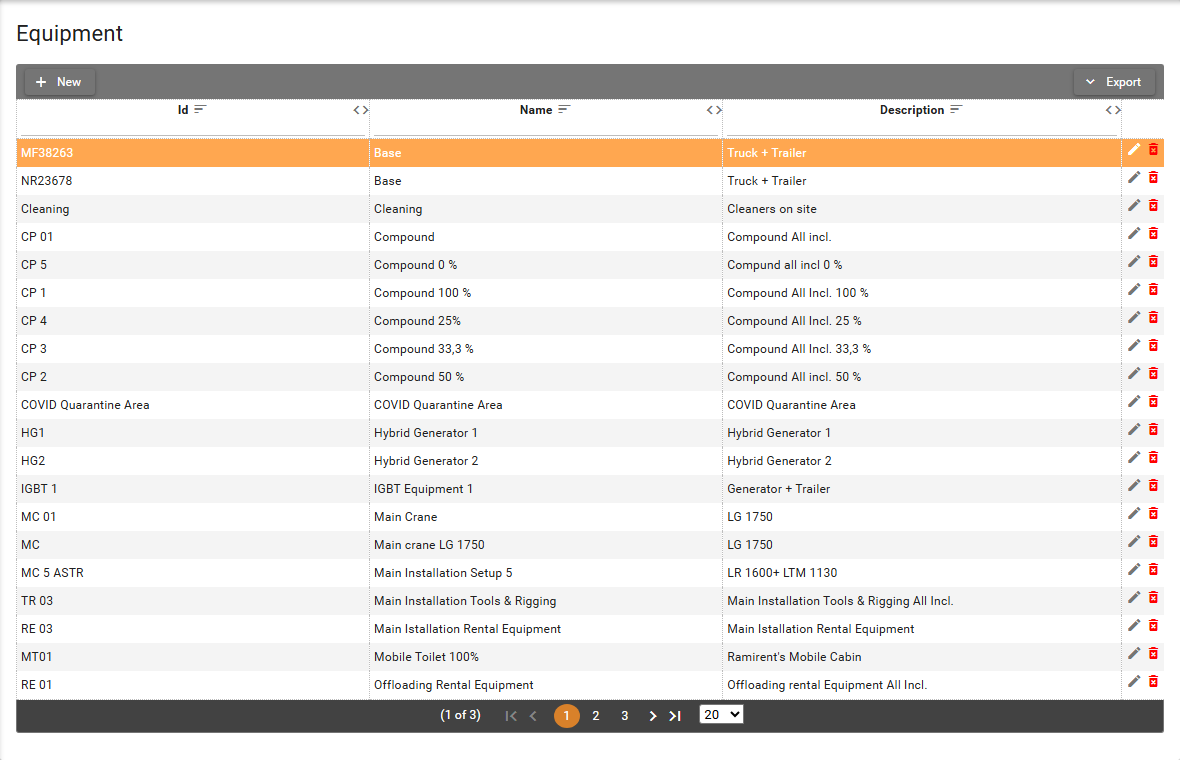Screen dimensions: 1180x760
Task: Edit the CP 4 Compound 25% row
Action: pos(1134,318)
